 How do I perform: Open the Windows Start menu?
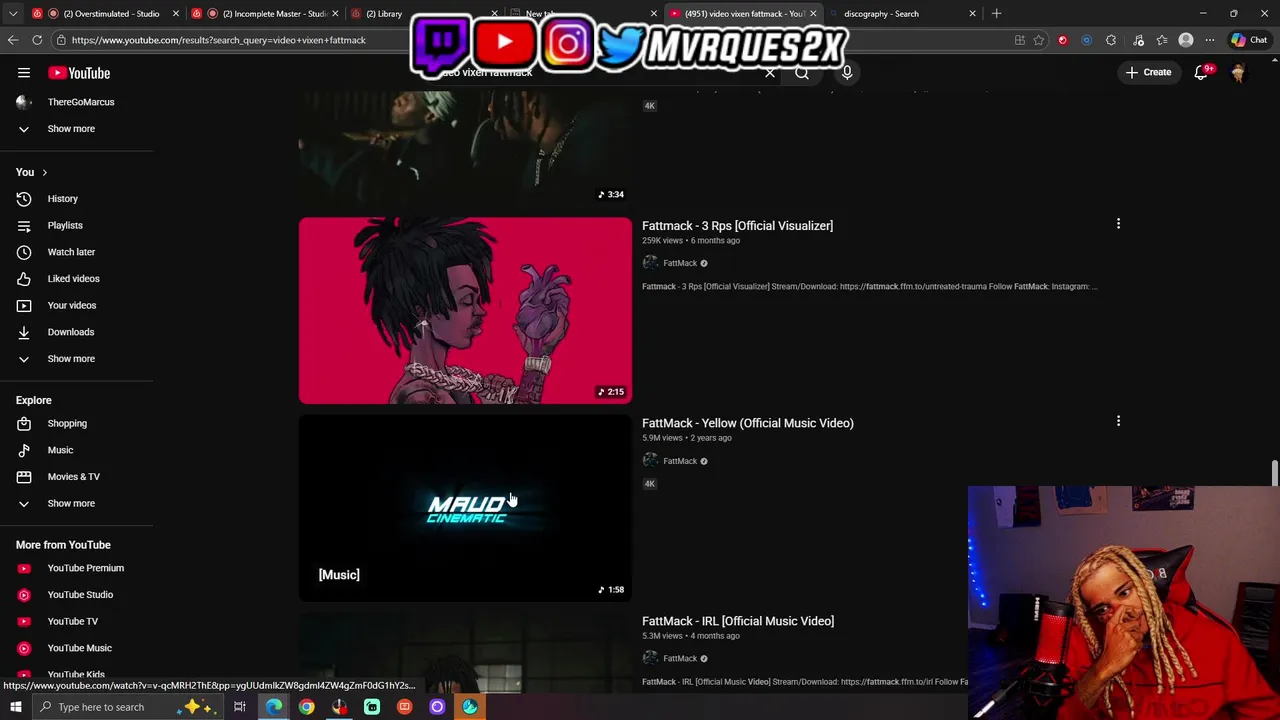point(15,707)
